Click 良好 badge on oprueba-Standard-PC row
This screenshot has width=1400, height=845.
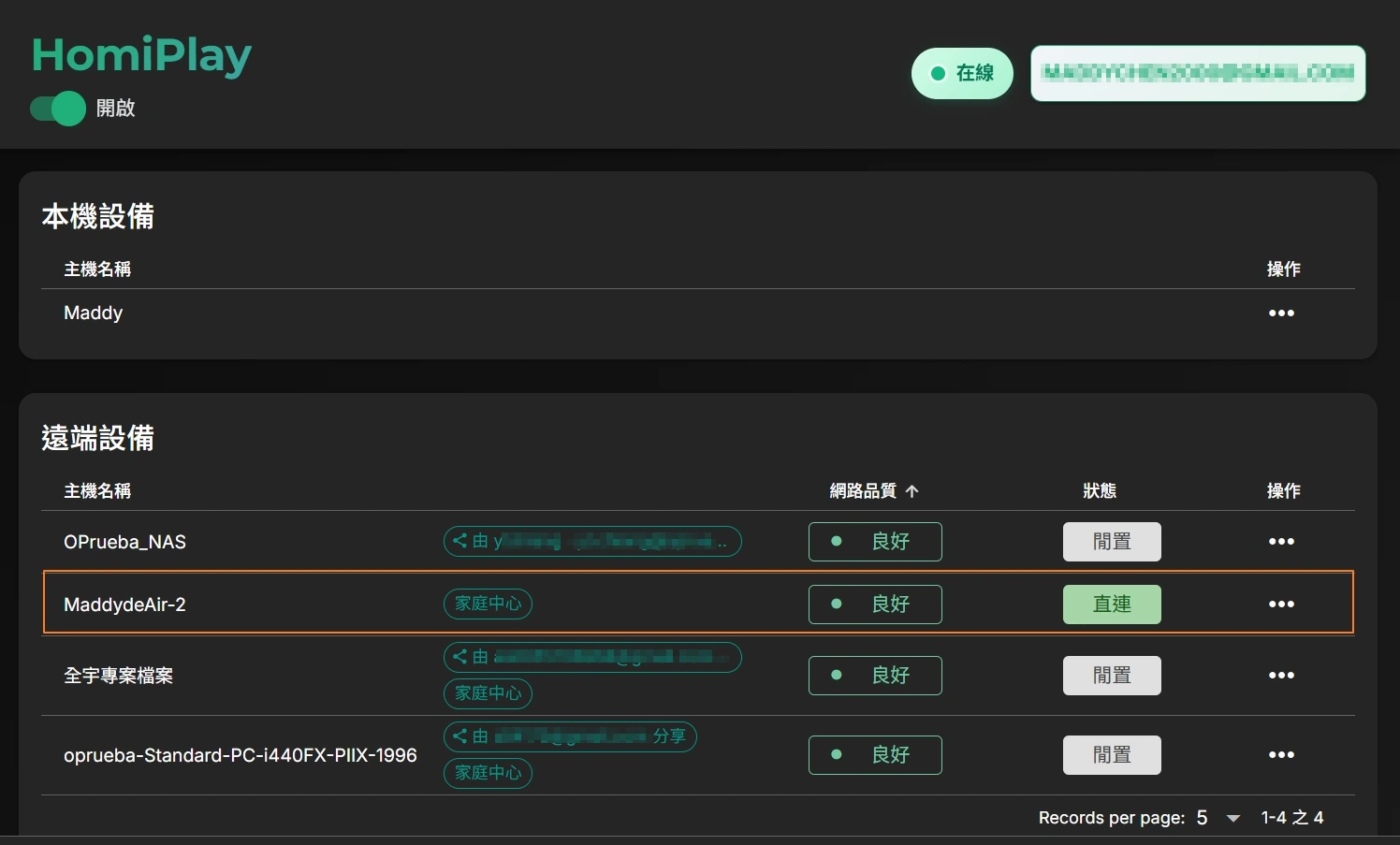[x=875, y=755]
